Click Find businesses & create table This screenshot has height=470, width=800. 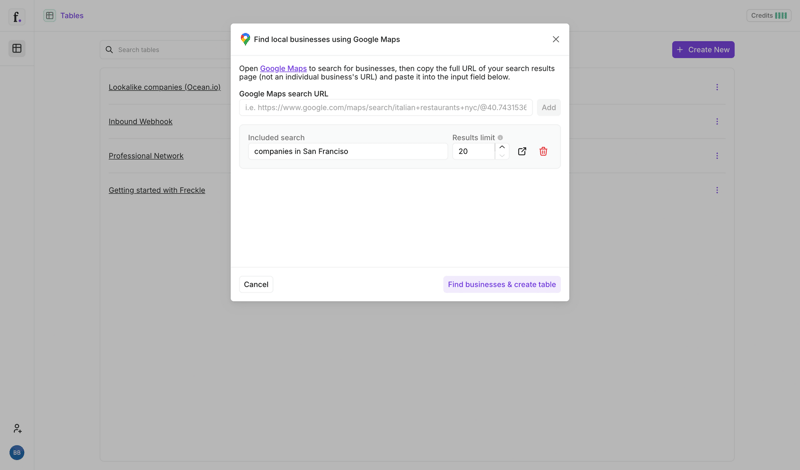tap(502, 284)
